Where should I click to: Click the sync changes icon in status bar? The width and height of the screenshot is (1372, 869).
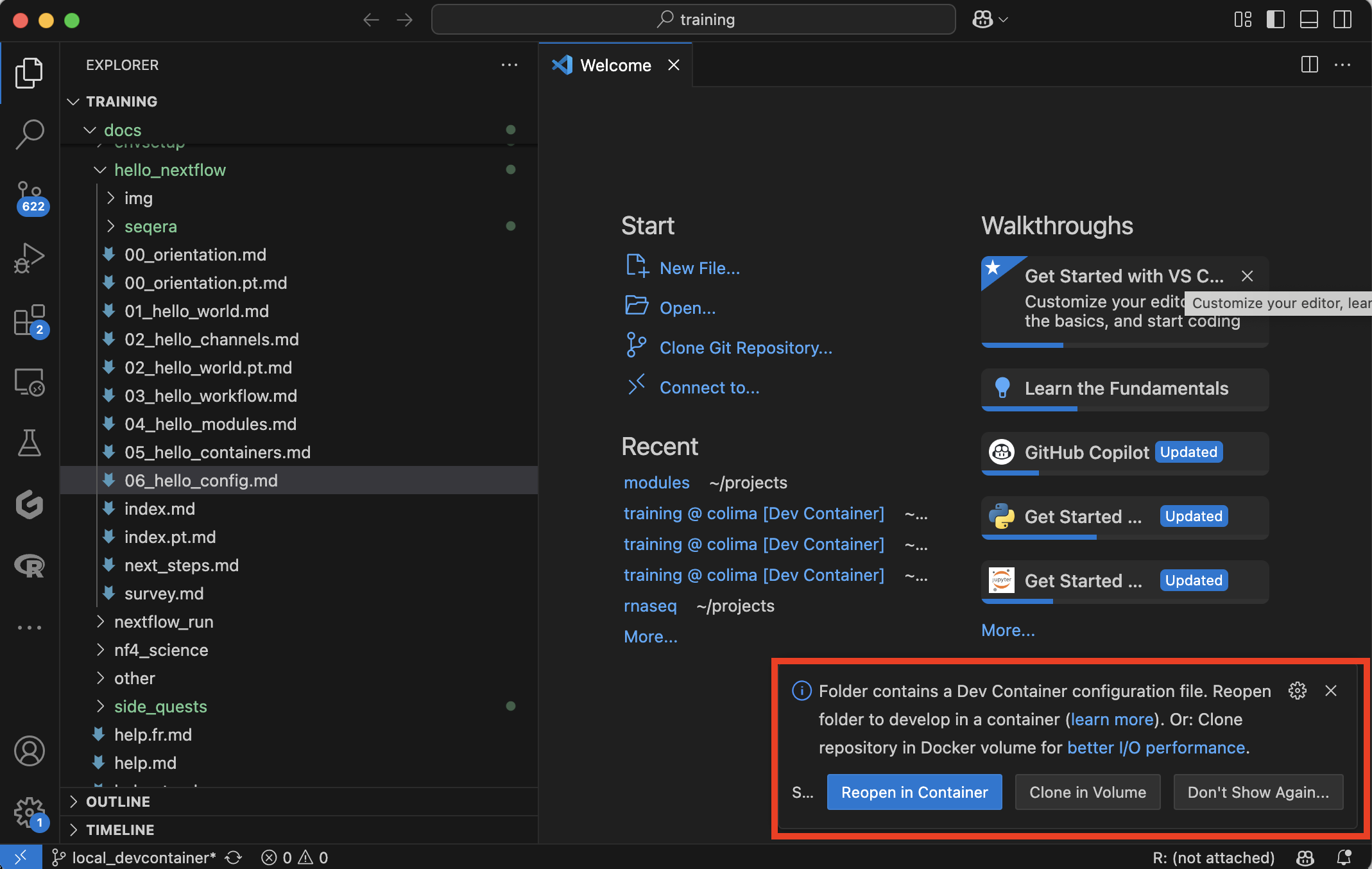[234, 857]
